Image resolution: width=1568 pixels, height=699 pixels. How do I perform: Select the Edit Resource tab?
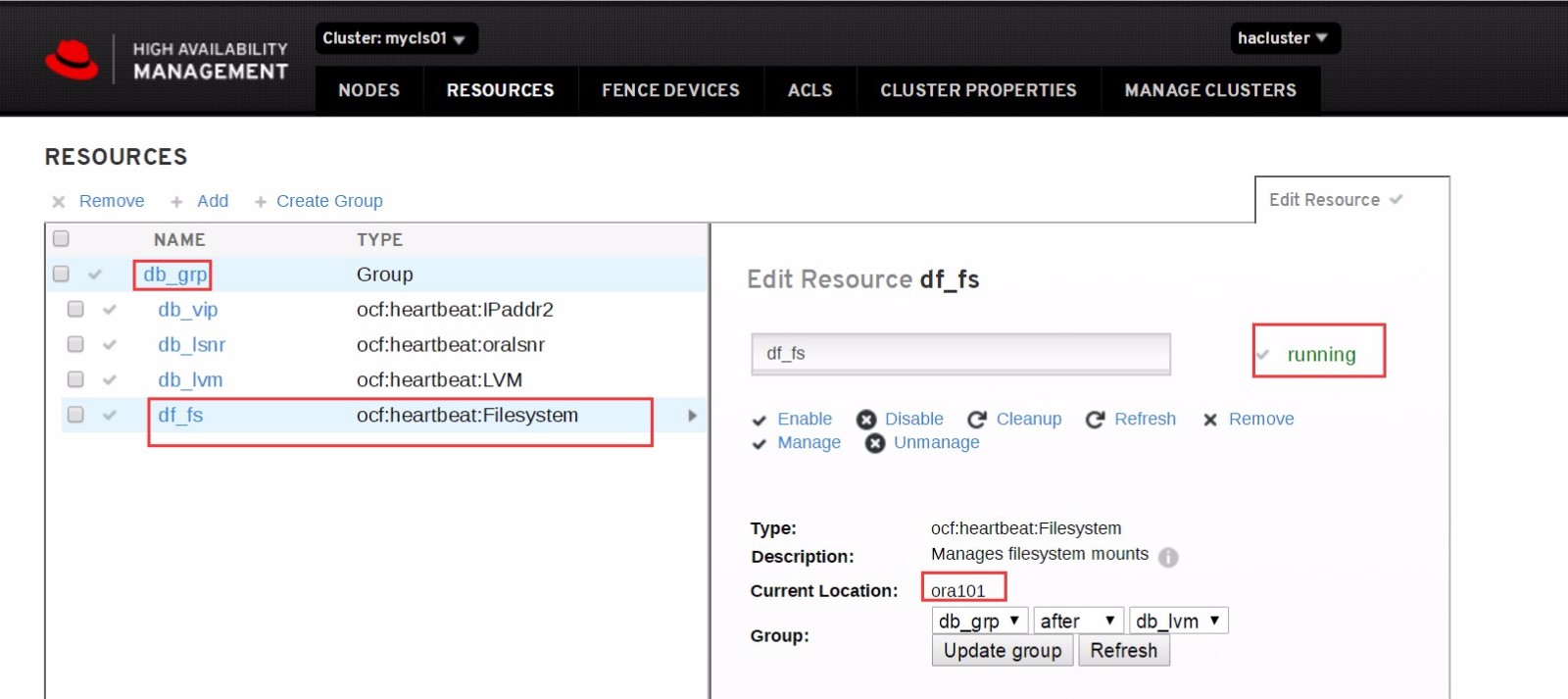[x=1352, y=200]
